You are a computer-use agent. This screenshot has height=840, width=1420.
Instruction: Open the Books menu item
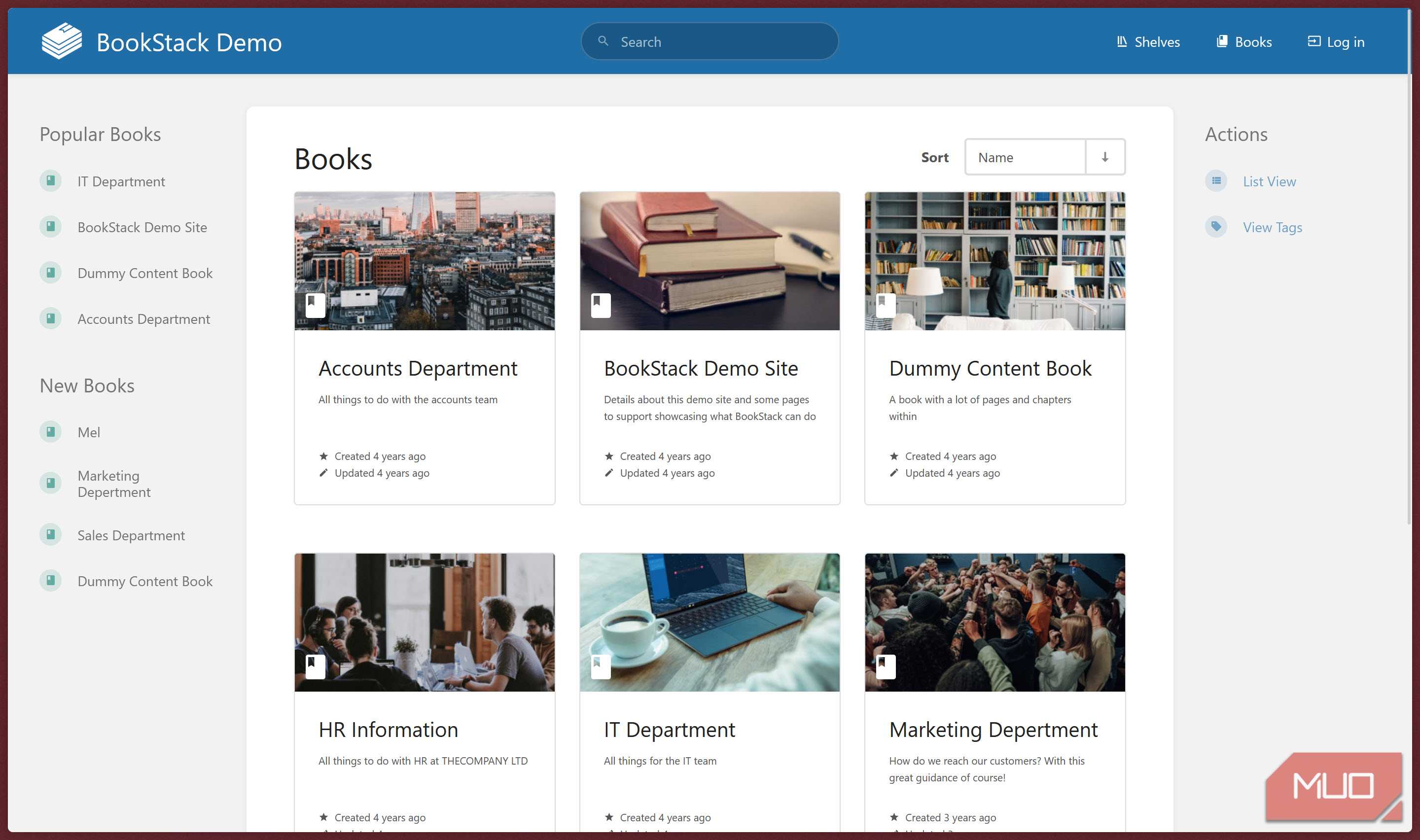pos(1244,42)
